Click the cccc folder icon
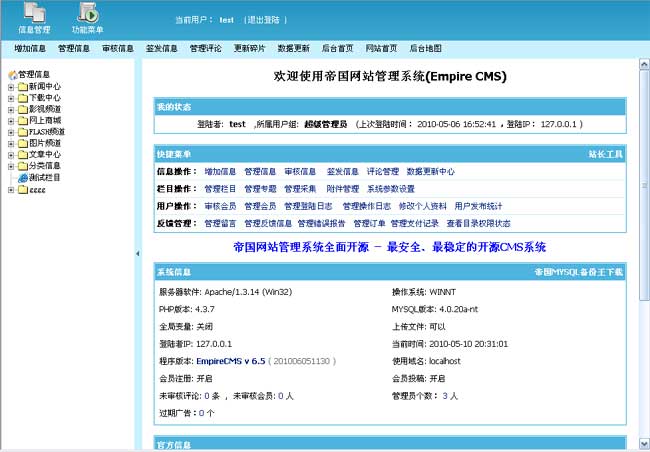650x452 pixels. click(22, 190)
